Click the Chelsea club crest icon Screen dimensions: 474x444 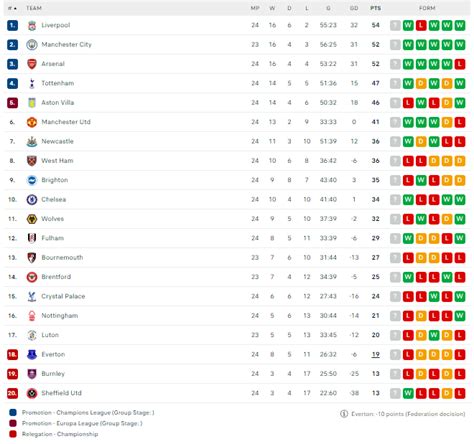click(32, 199)
